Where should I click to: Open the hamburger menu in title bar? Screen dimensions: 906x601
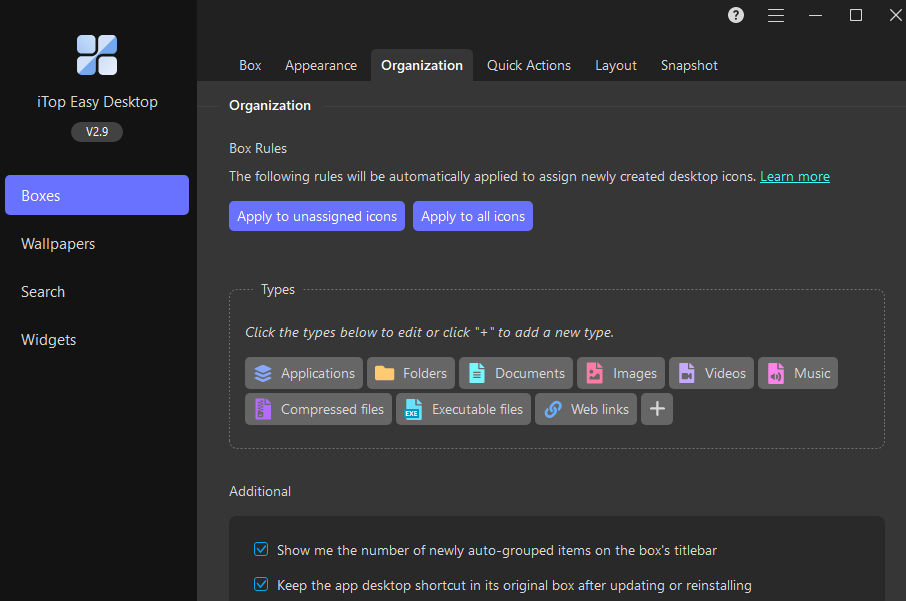[x=776, y=15]
